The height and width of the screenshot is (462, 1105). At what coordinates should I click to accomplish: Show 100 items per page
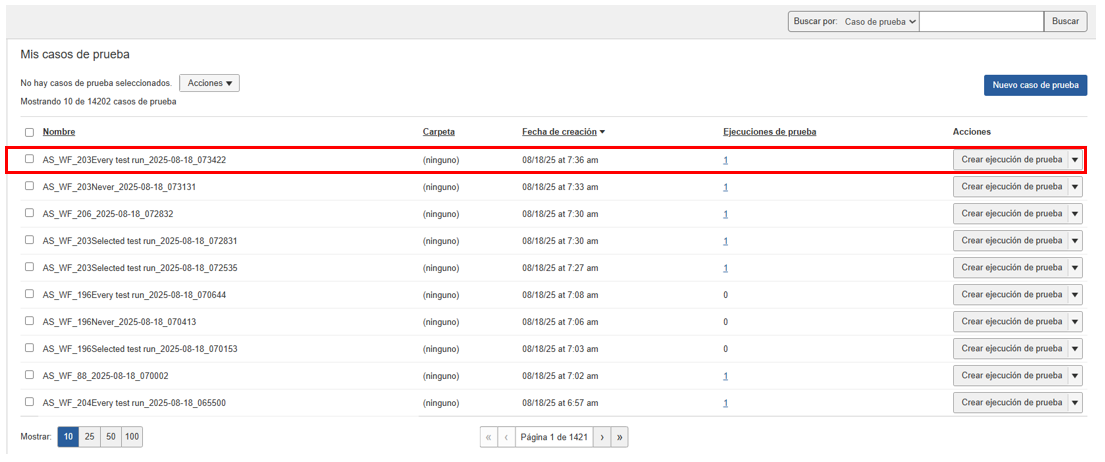[x=132, y=437]
